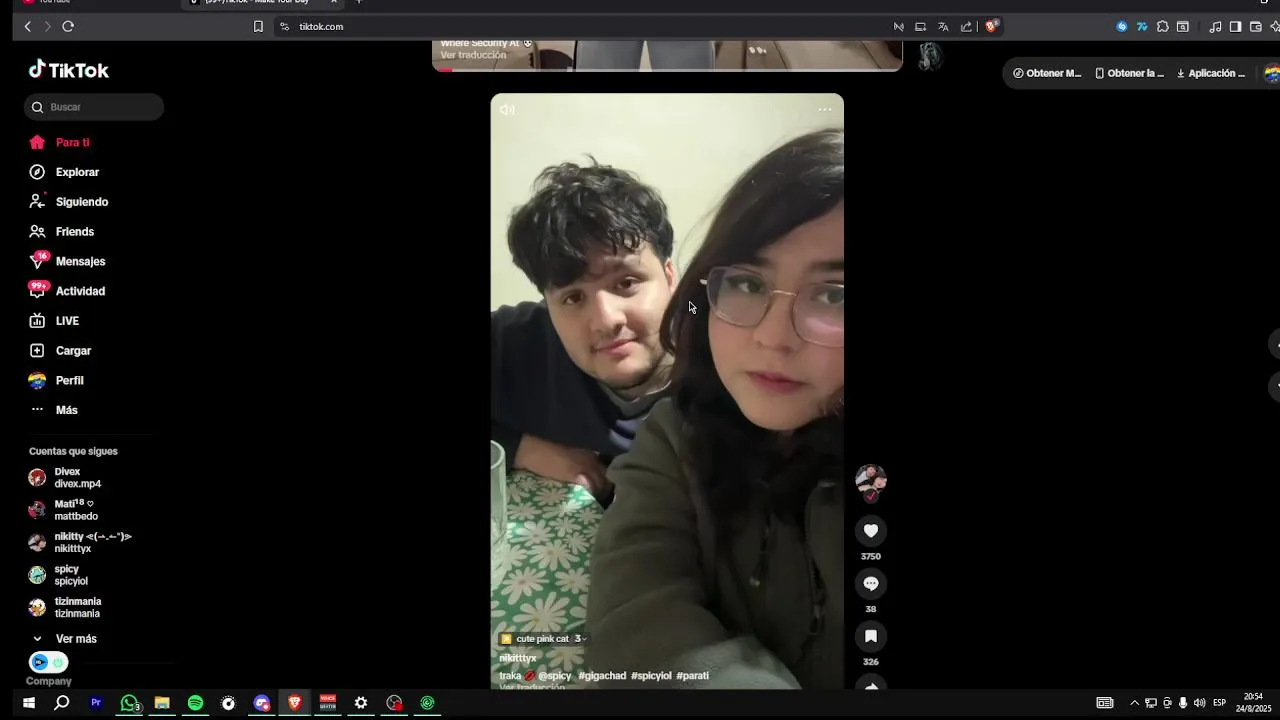
Task: Click the TikTok logo
Action: [68, 70]
